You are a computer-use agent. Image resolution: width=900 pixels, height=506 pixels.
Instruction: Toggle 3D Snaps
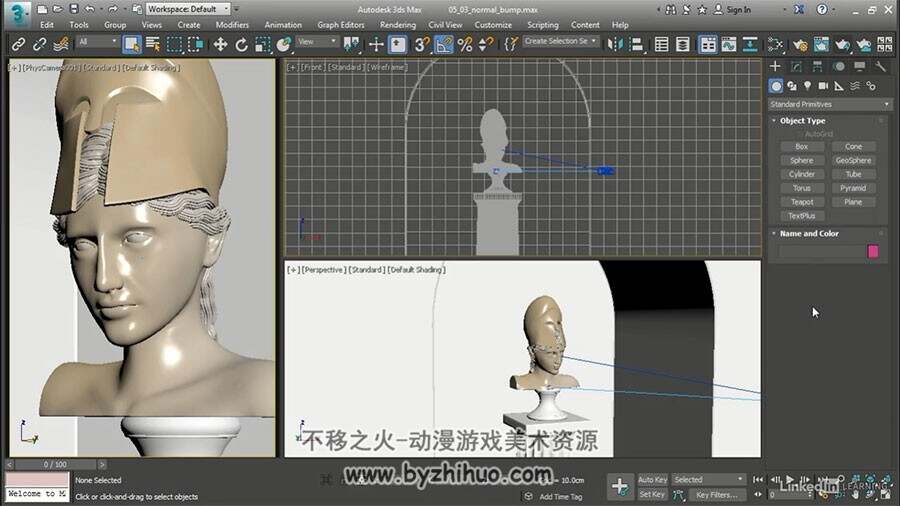pyautogui.click(x=422, y=44)
